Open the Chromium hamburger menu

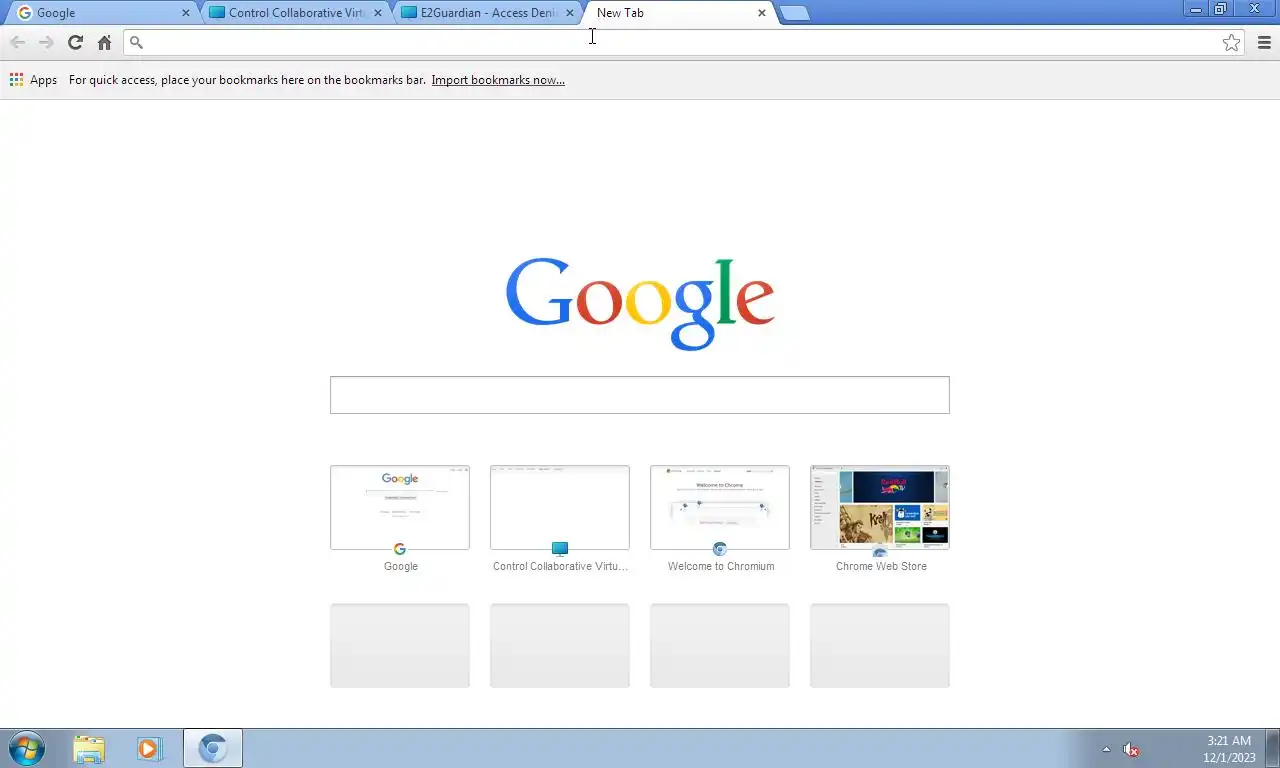[x=1264, y=42]
